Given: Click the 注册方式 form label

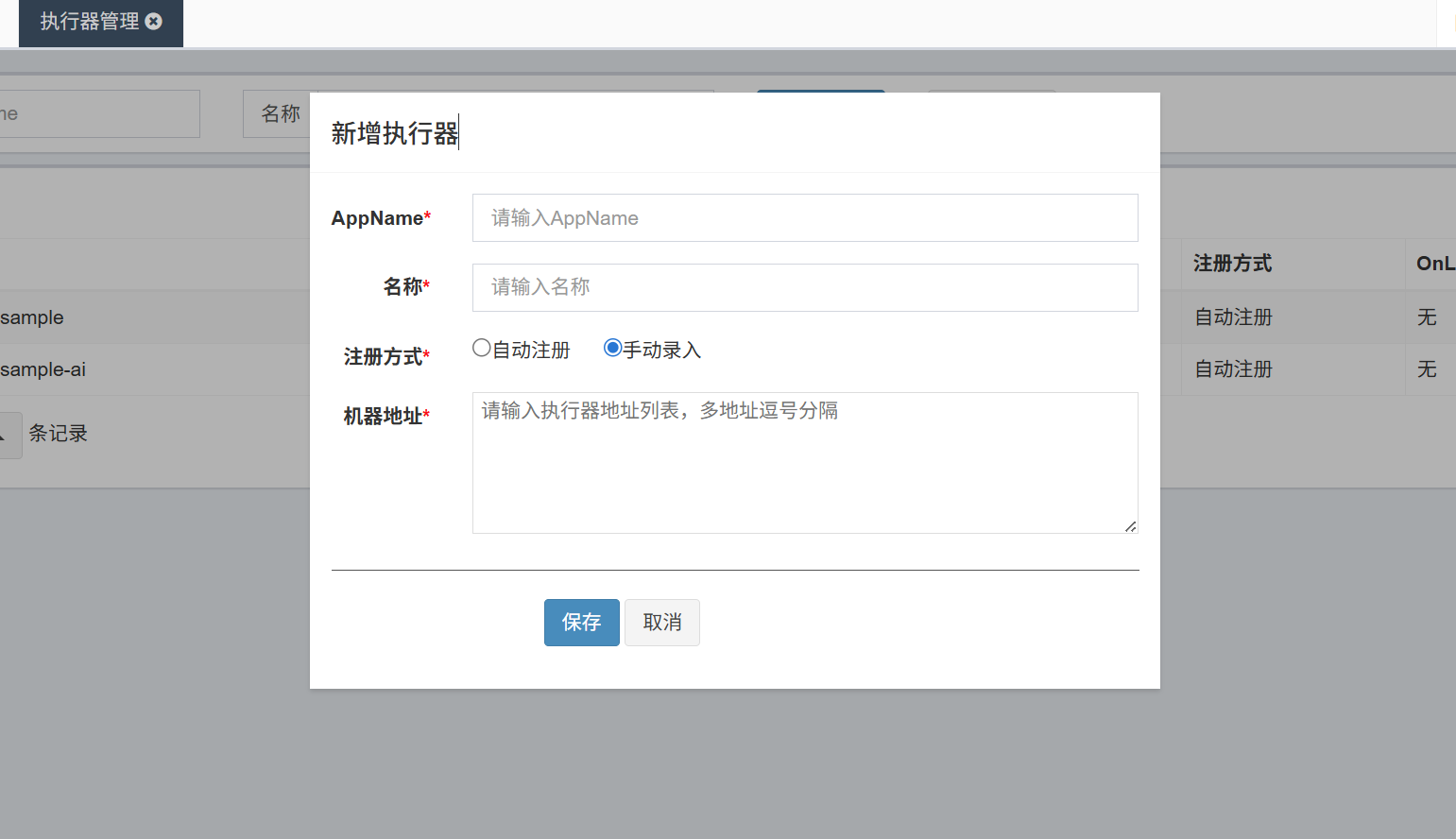Looking at the screenshot, I should pos(386,357).
